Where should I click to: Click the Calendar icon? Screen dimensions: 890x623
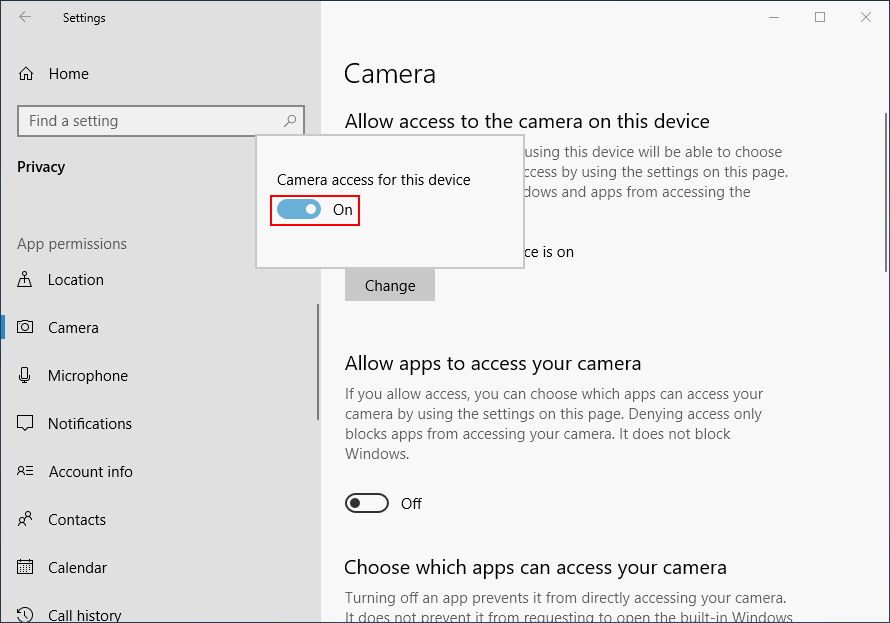point(25,567)
